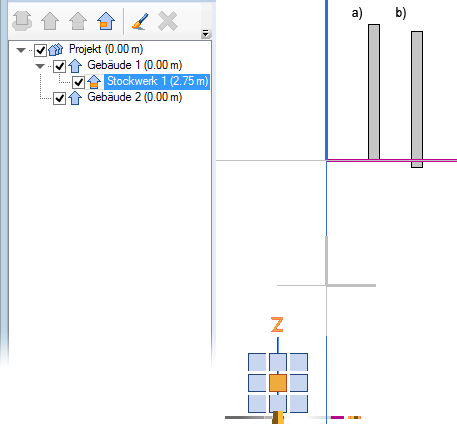Open the toolbar overflow options arrow
Screen dimensions: 457x424
click(x=205, y=33)
